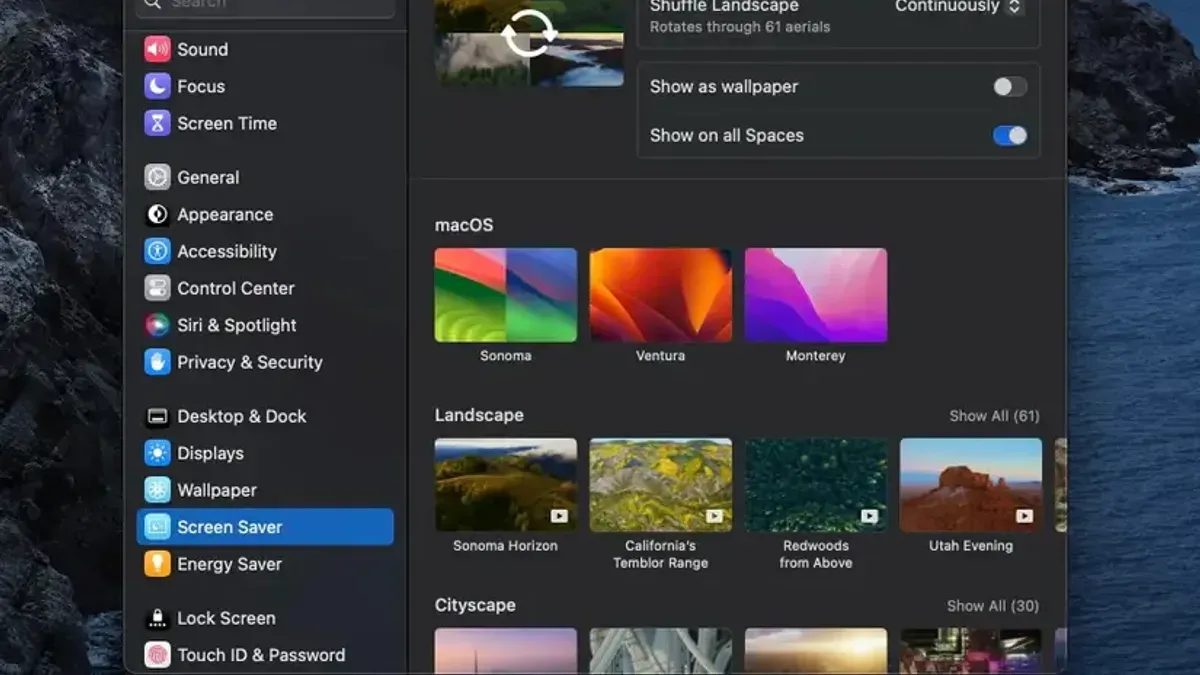Click the first Cityscape thumbnail with sunset tower
This screenshot has width=1200, height=675.
506,651
